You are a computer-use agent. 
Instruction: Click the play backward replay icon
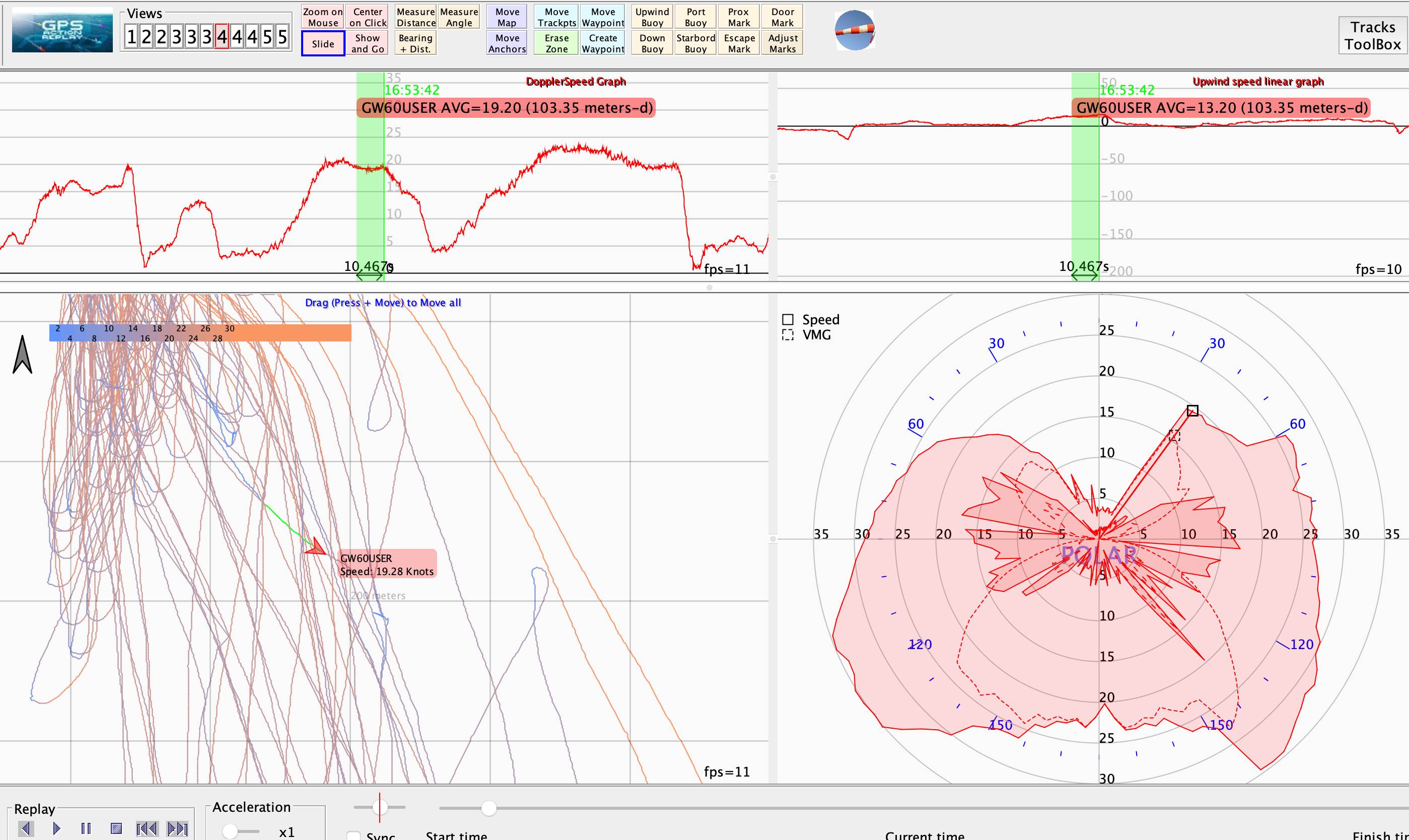click(27, 829)
